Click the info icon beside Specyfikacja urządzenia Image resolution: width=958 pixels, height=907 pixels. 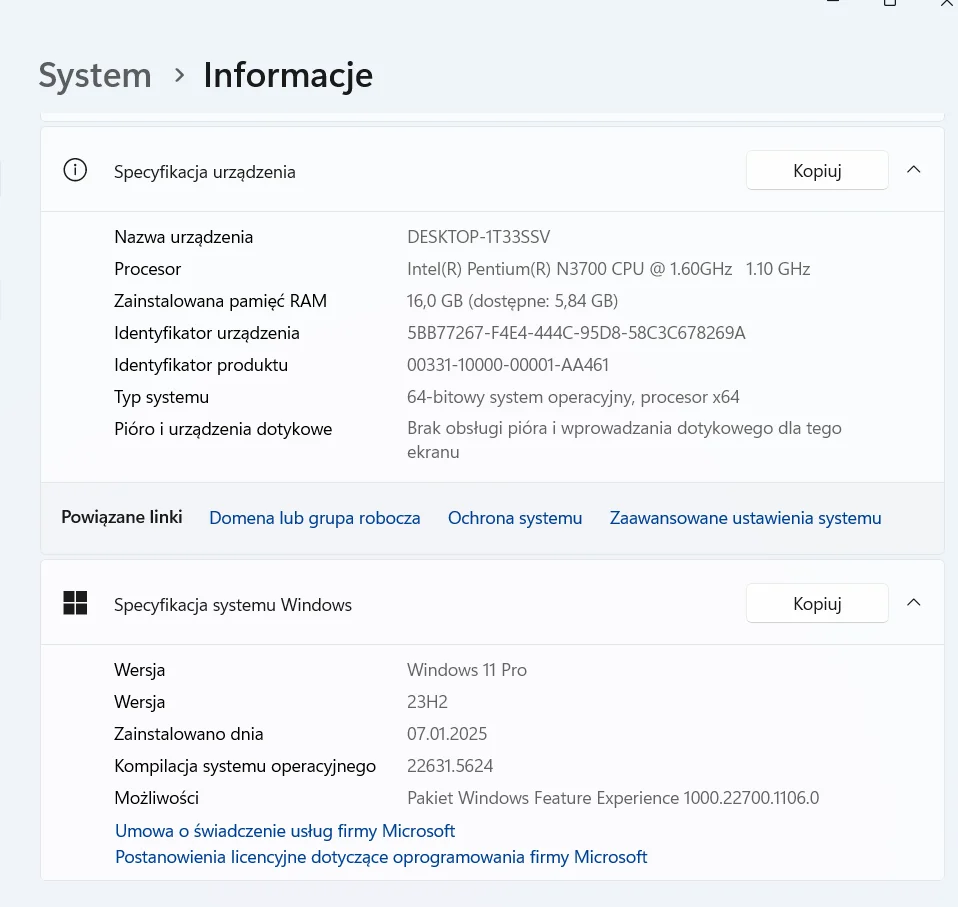[x=75, y=170]
